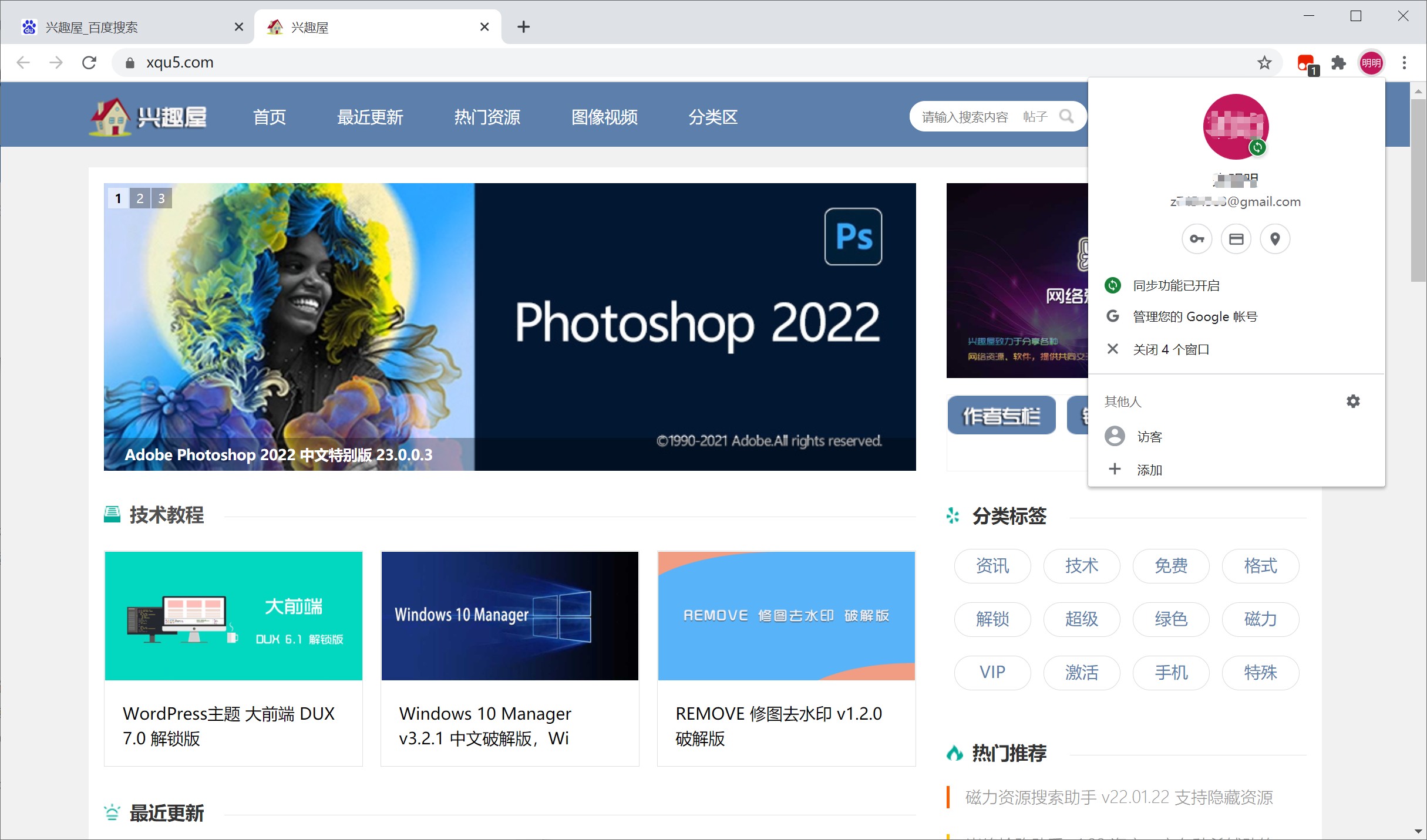Click the page vertical scrollbar thumb
The width and height of the screenshot is (1427, 840).
1418,191
